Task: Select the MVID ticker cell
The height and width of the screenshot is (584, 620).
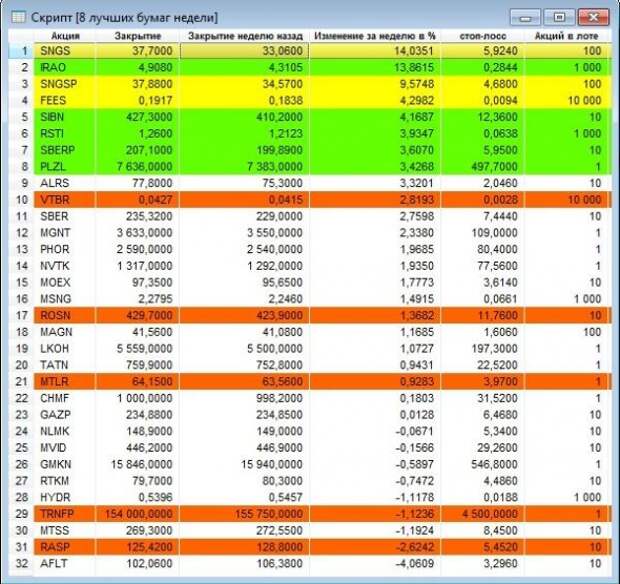Action: (65, 448)
